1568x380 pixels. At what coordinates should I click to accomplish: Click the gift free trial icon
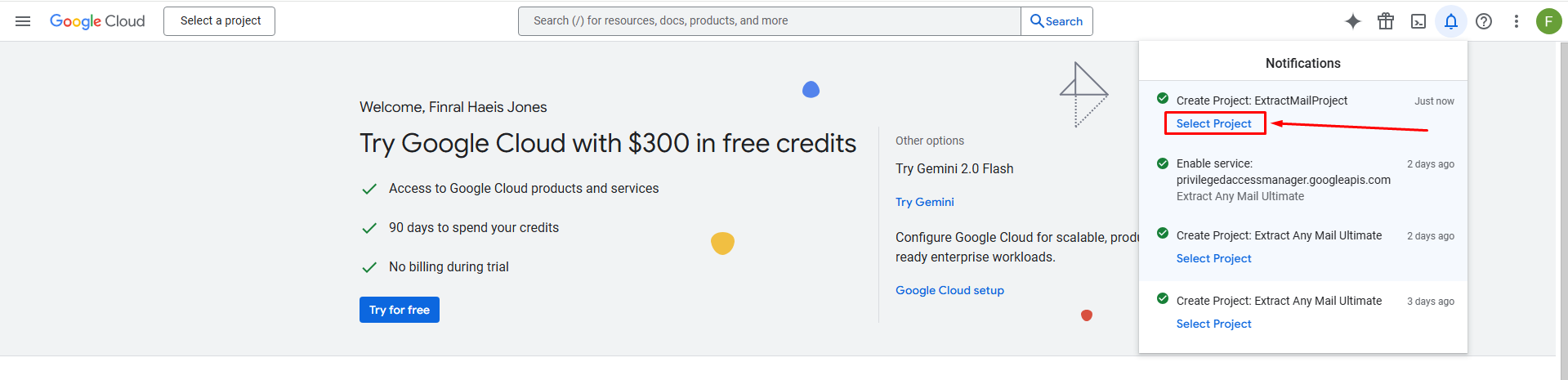click(1386, 21)
